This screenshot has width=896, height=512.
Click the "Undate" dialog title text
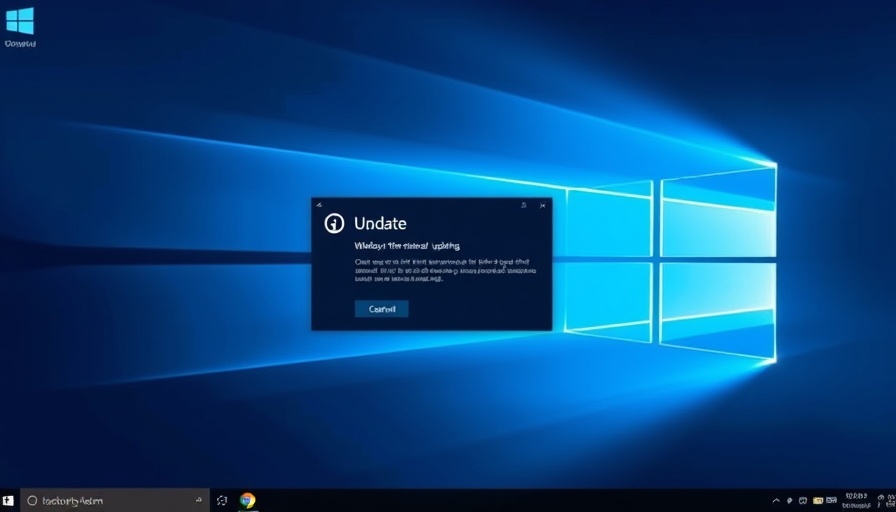coord(380,223)
